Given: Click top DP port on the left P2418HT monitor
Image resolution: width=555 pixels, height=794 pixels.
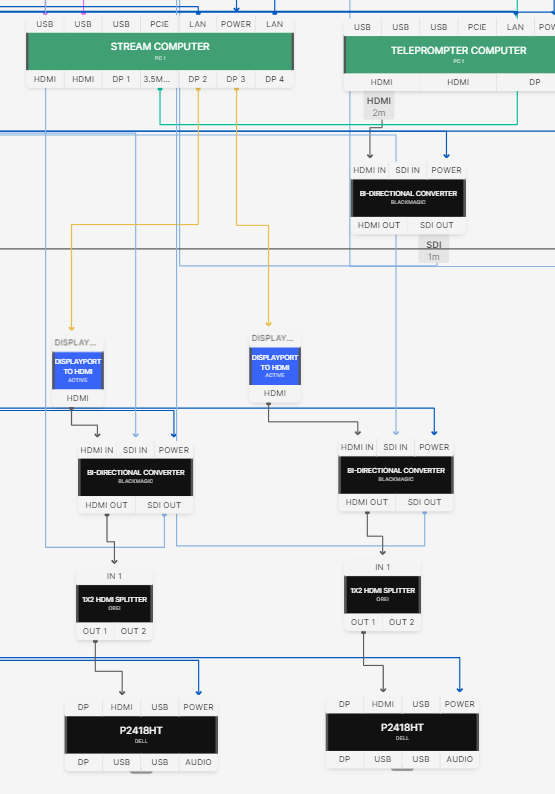Looking at the screenshot, I should pos(84,707).
